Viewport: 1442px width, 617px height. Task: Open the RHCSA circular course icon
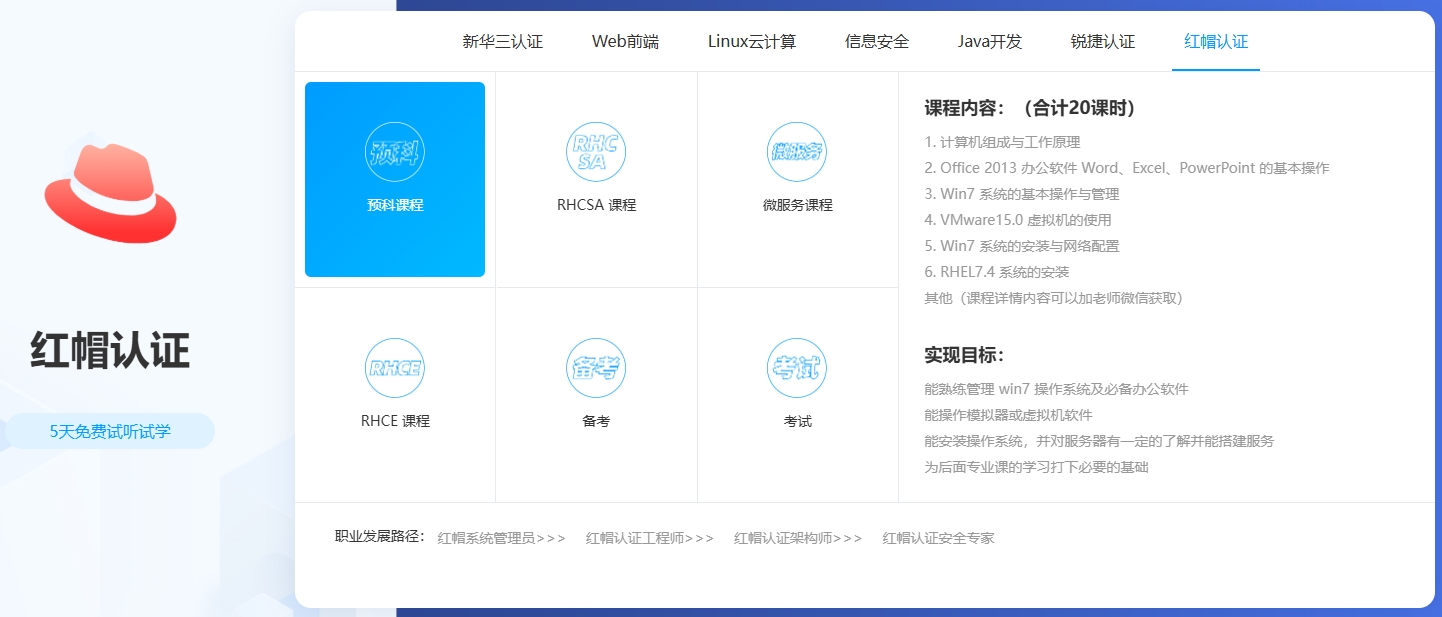(x=596, y=152)
